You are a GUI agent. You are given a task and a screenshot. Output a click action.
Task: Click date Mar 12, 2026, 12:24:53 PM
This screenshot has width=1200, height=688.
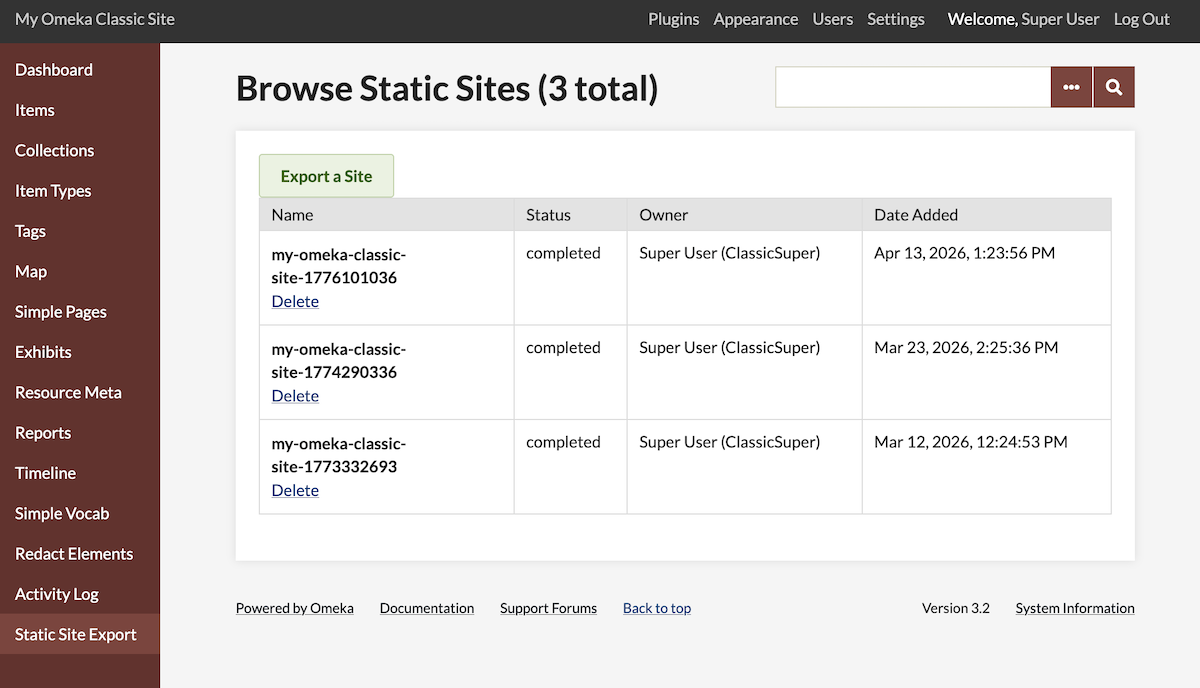(971, 442)
